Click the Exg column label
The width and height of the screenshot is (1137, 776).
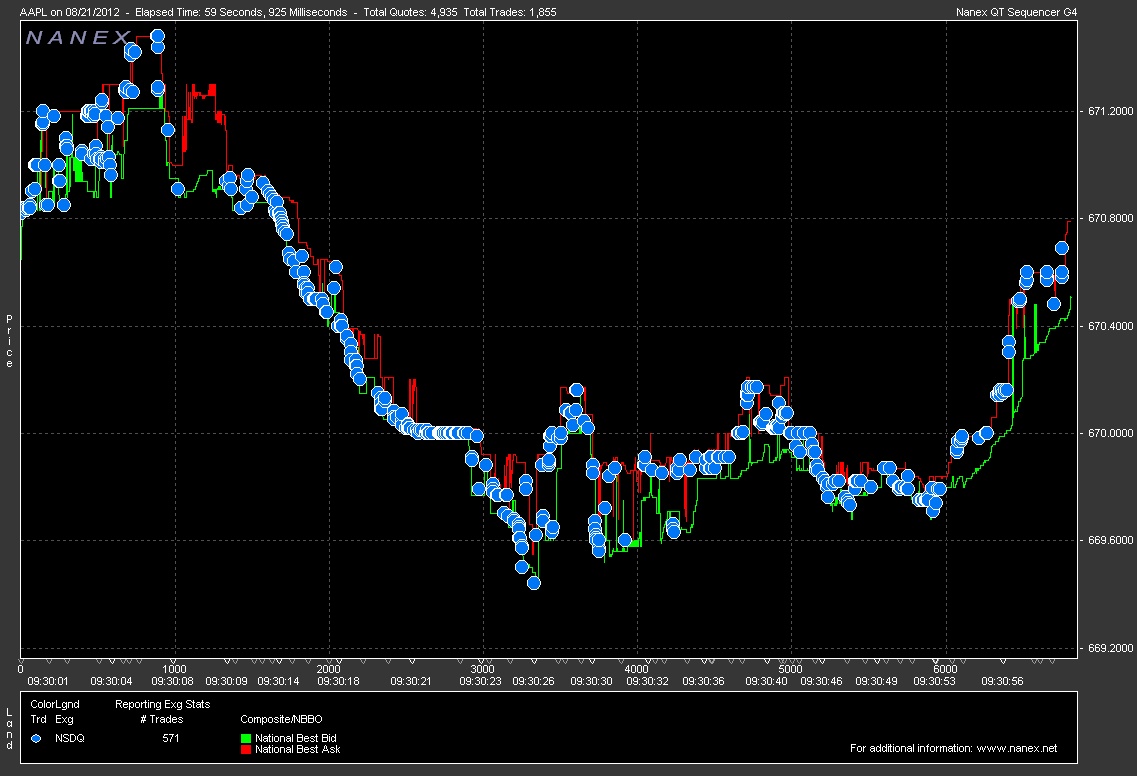click(x=65, y=719)
